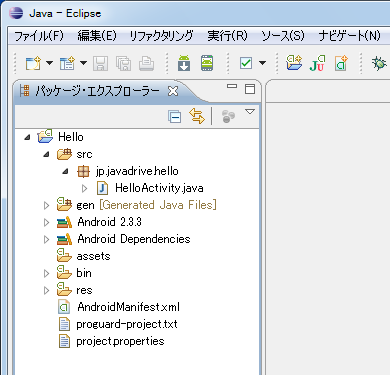Open the Android SDK Manager icon
The image size is (390, 375).
coord(184,63)
